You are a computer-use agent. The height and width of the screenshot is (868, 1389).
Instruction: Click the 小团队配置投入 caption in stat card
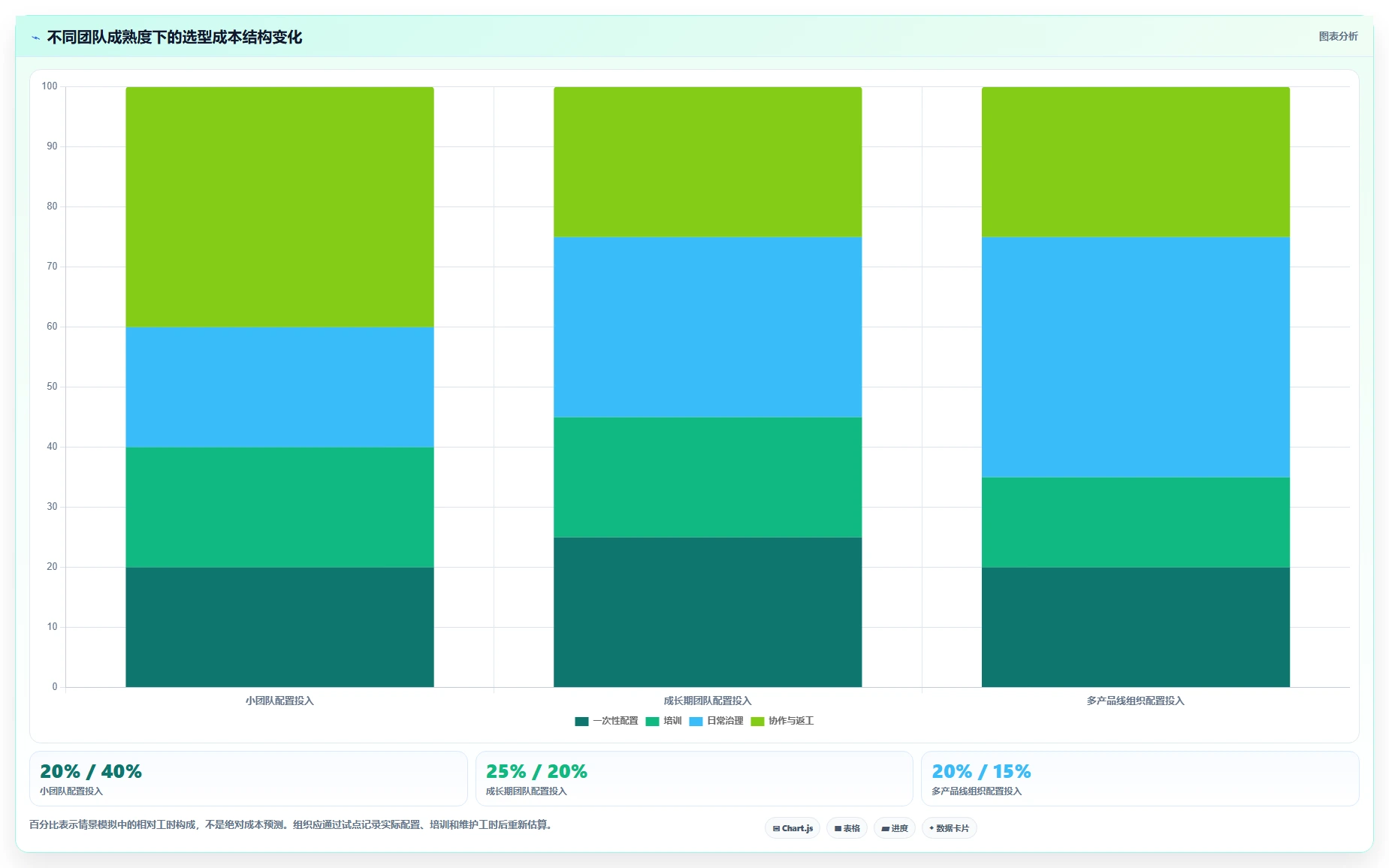point(71,791)
